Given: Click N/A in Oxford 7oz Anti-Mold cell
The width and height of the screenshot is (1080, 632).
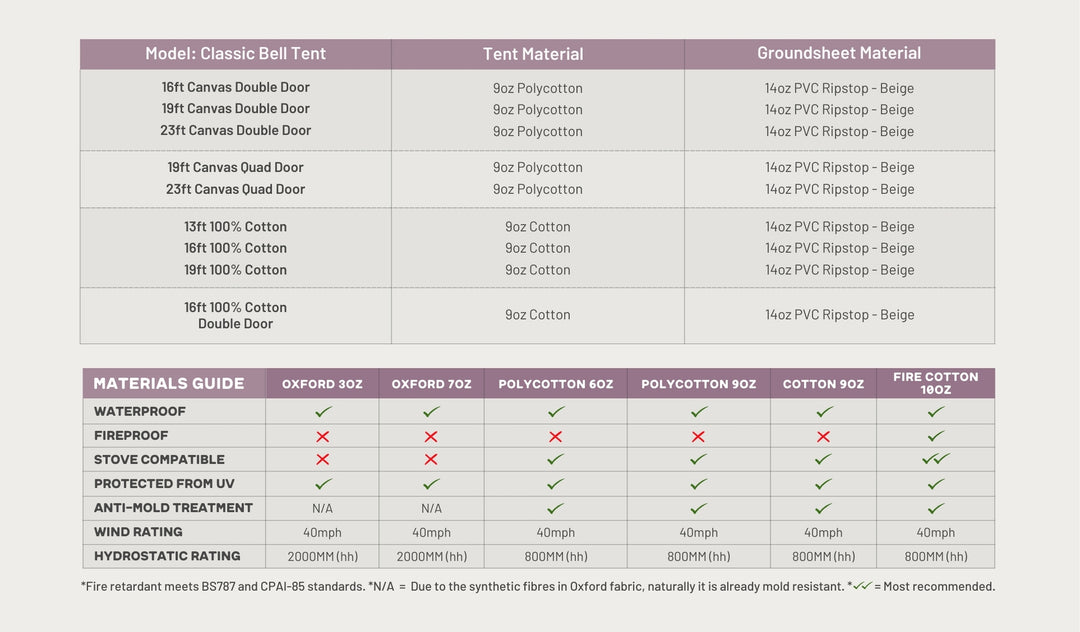Looking at the screenshot, I should click(431, 508).
